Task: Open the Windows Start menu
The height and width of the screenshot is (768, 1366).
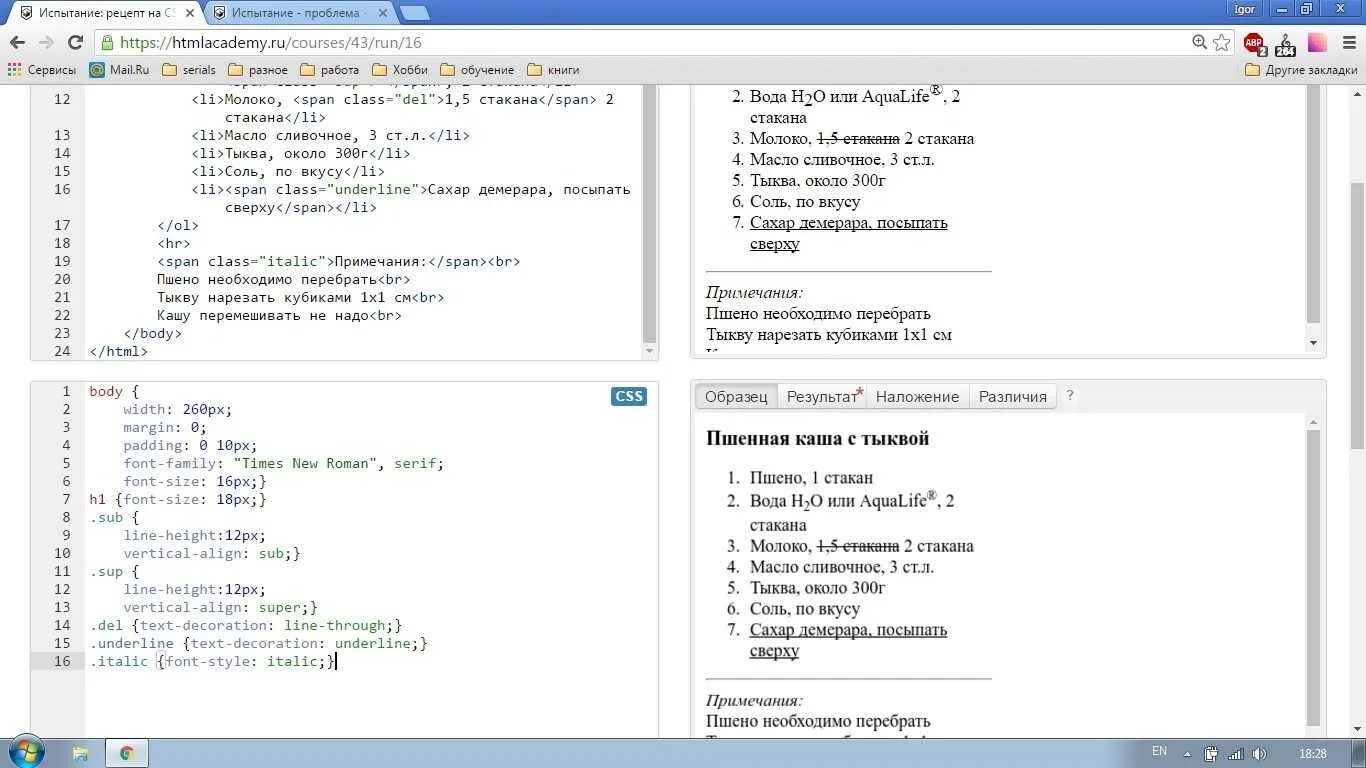Action: tap(27, 752)
